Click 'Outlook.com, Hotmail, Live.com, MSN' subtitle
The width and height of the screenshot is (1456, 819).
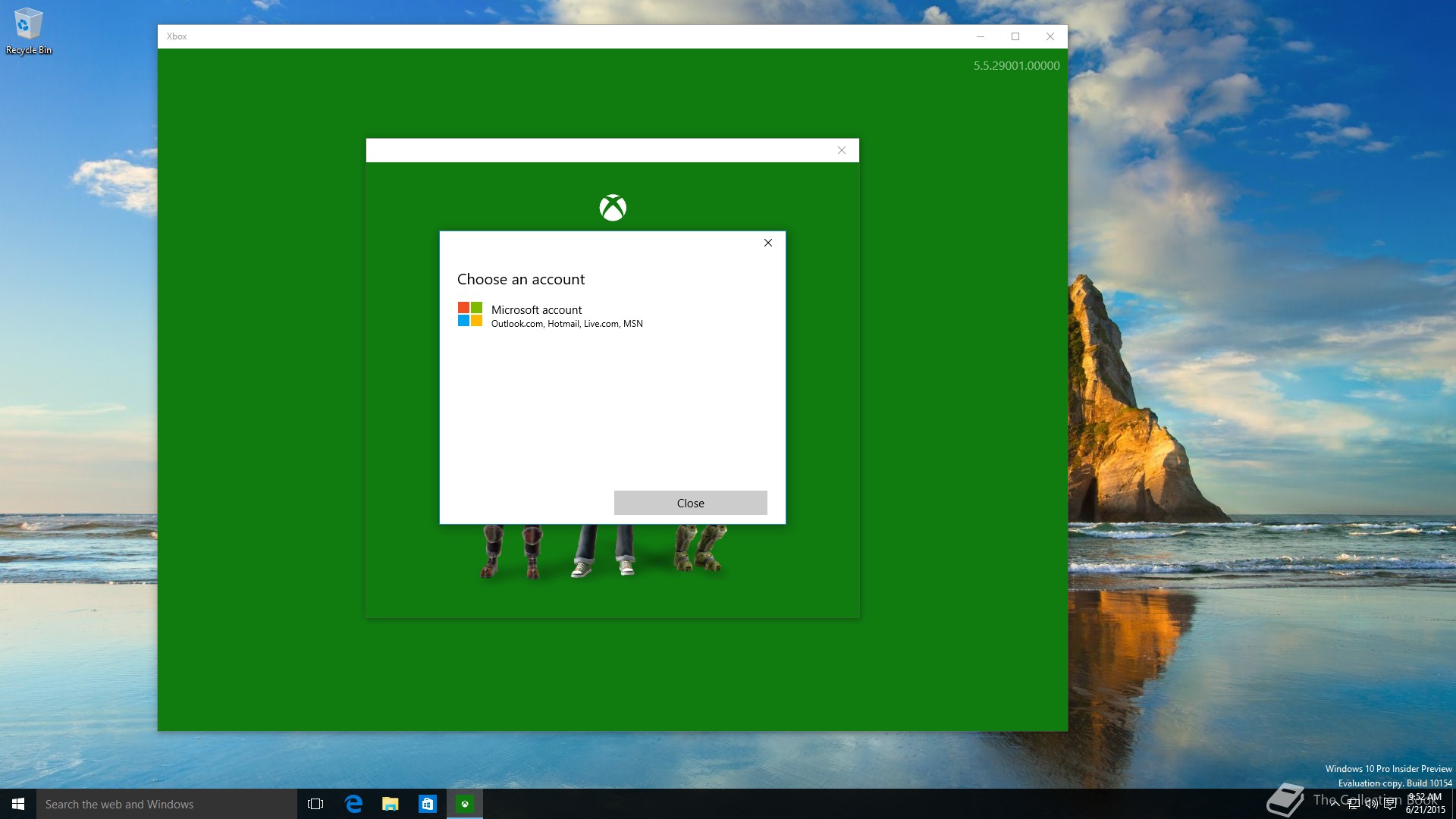pyautogui.click(x=566, y=324)
